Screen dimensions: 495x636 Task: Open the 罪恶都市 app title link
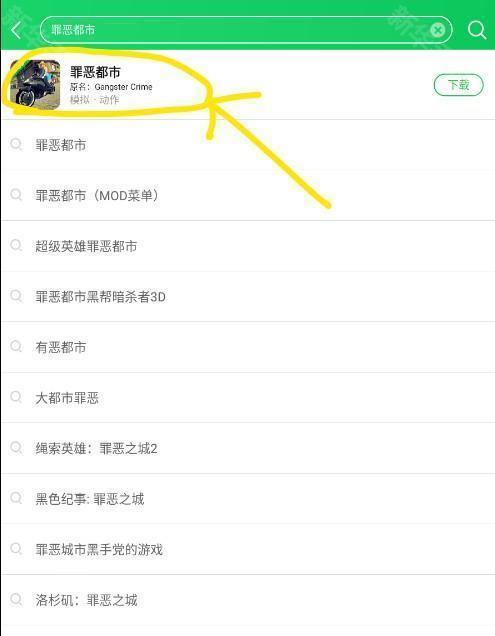tap(95, 72)
